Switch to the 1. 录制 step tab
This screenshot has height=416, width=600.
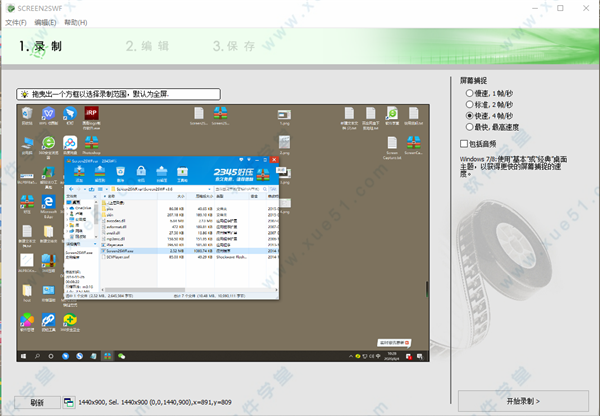pos(41,46)
